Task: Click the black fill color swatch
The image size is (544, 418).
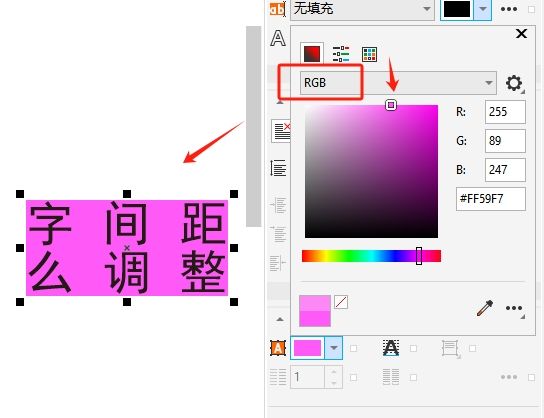Action: (x=457, y=9)
